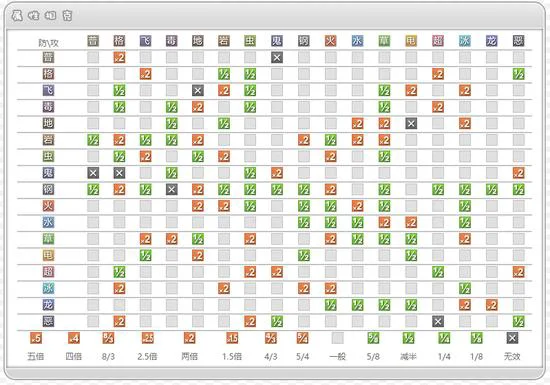Click the immune X cell in the 恶 defender row
Image resolution: width=550 pixels, height=385 pixels.
click(x=438, y=321)
